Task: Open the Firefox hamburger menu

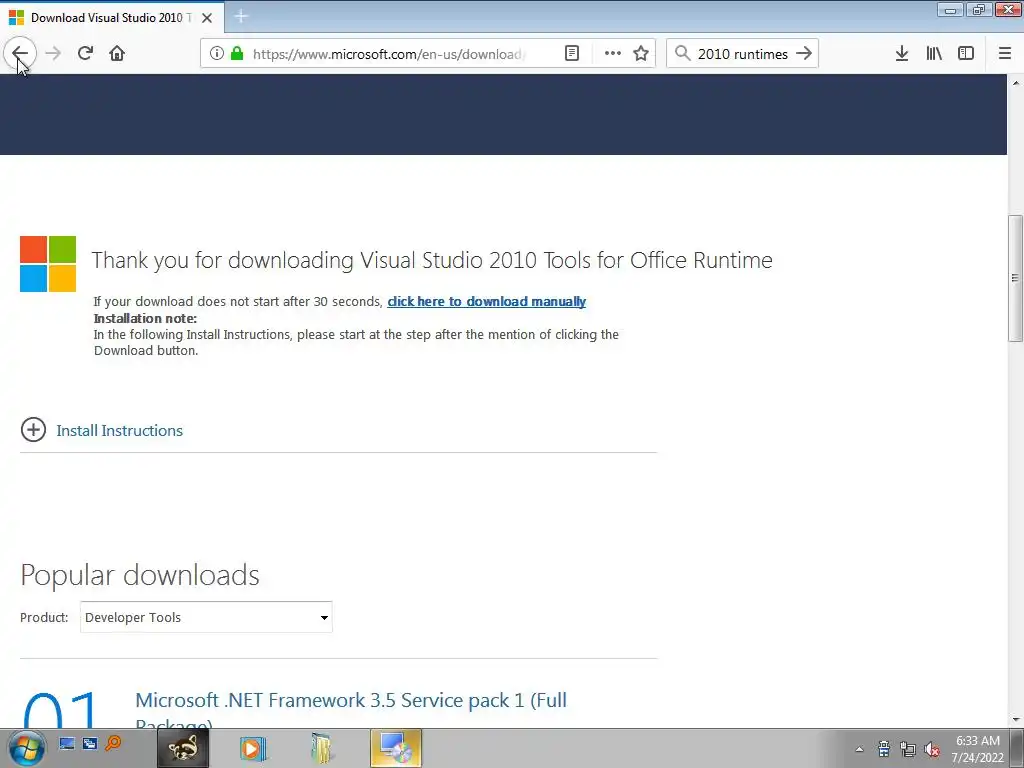Action: (1004, 54)
